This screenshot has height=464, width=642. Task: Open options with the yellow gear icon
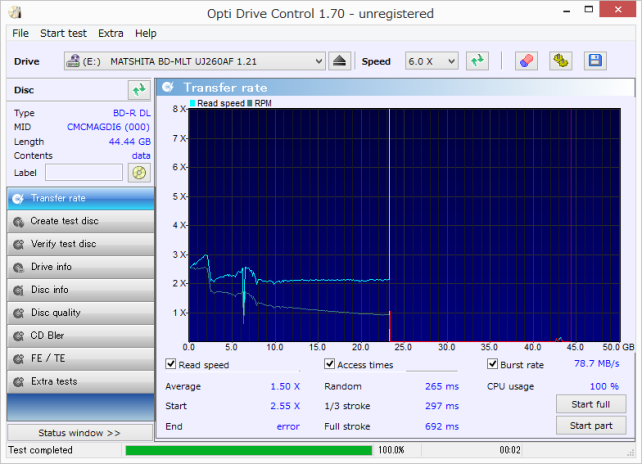point(561,61)
